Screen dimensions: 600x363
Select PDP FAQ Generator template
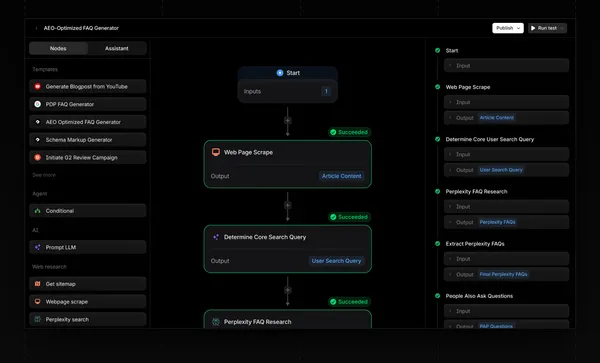[x=88, y=104]
